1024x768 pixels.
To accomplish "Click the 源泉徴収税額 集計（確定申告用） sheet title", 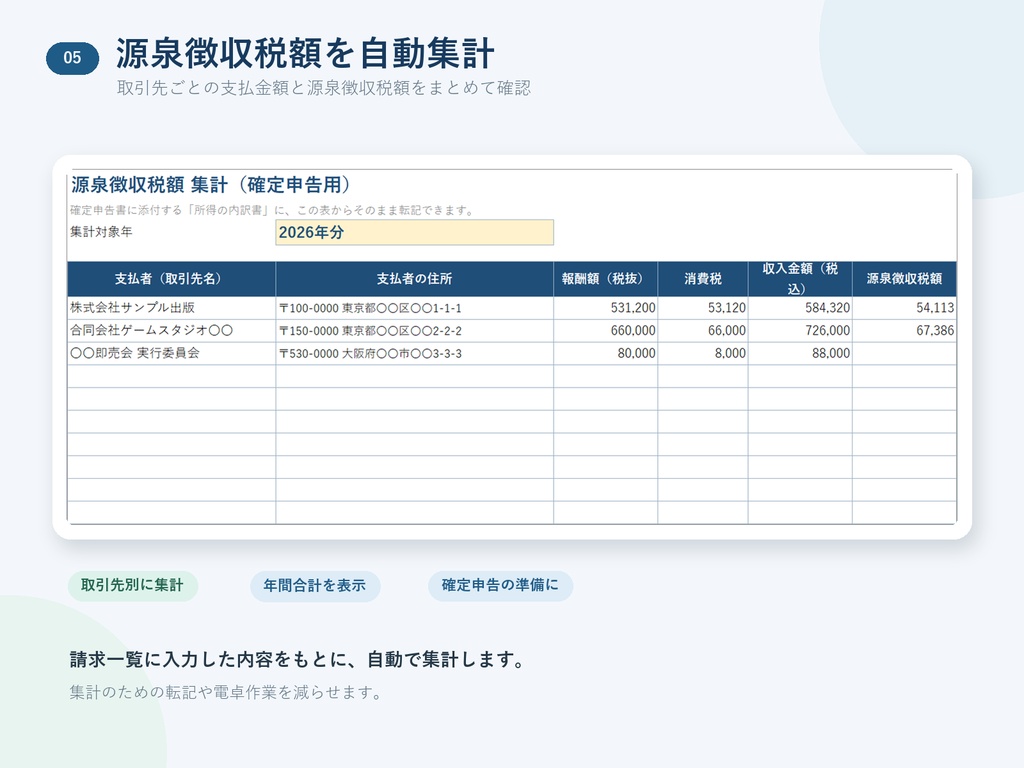I will click(210, 185).
